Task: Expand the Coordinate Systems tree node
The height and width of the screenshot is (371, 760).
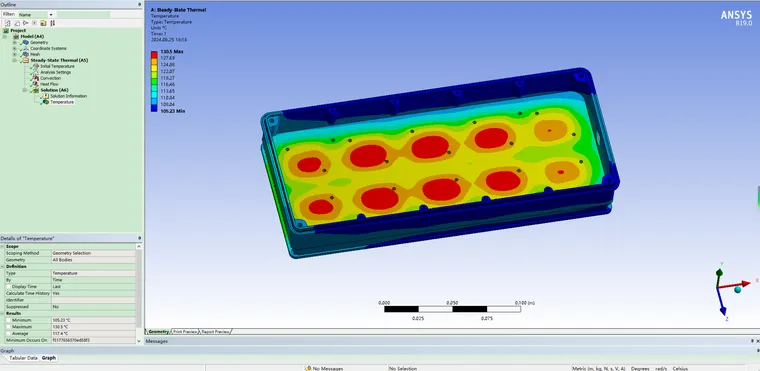Action: [14, 48]
